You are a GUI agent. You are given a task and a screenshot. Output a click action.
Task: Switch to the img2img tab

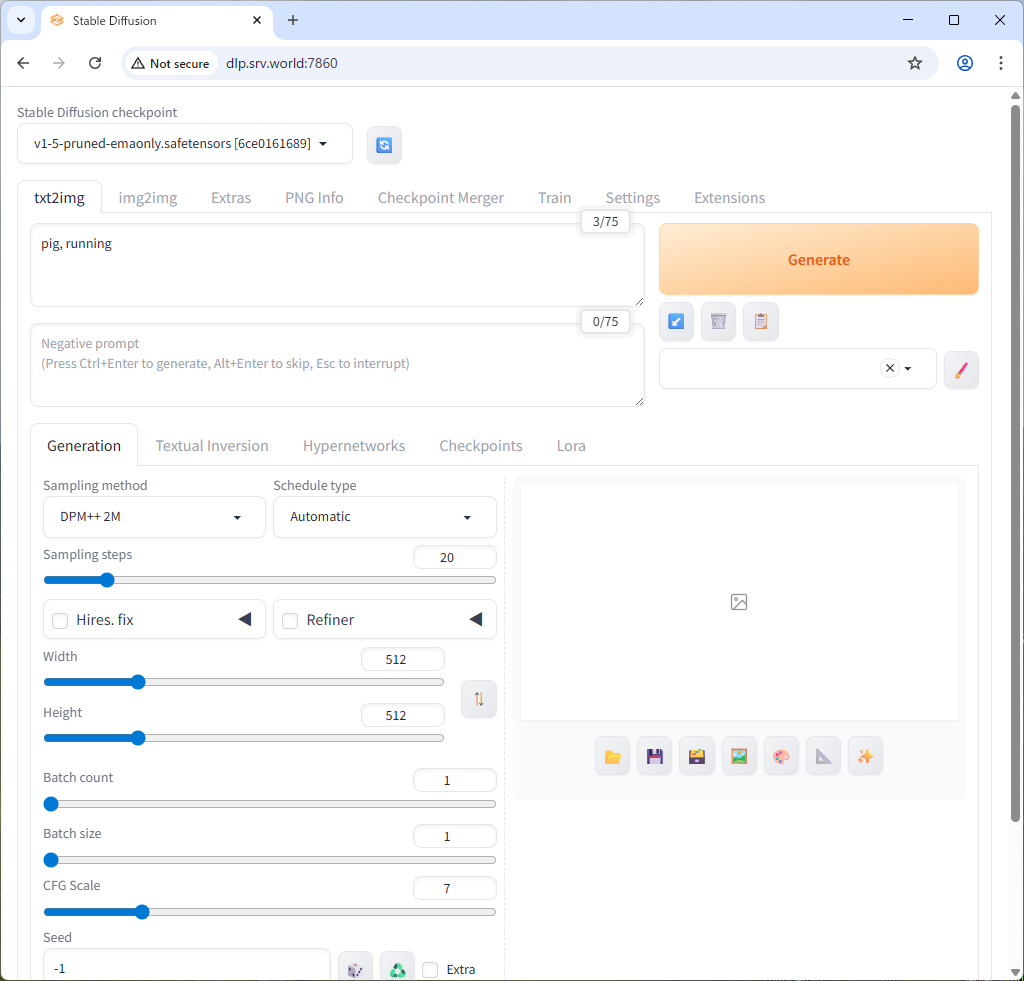pos(147,197)
